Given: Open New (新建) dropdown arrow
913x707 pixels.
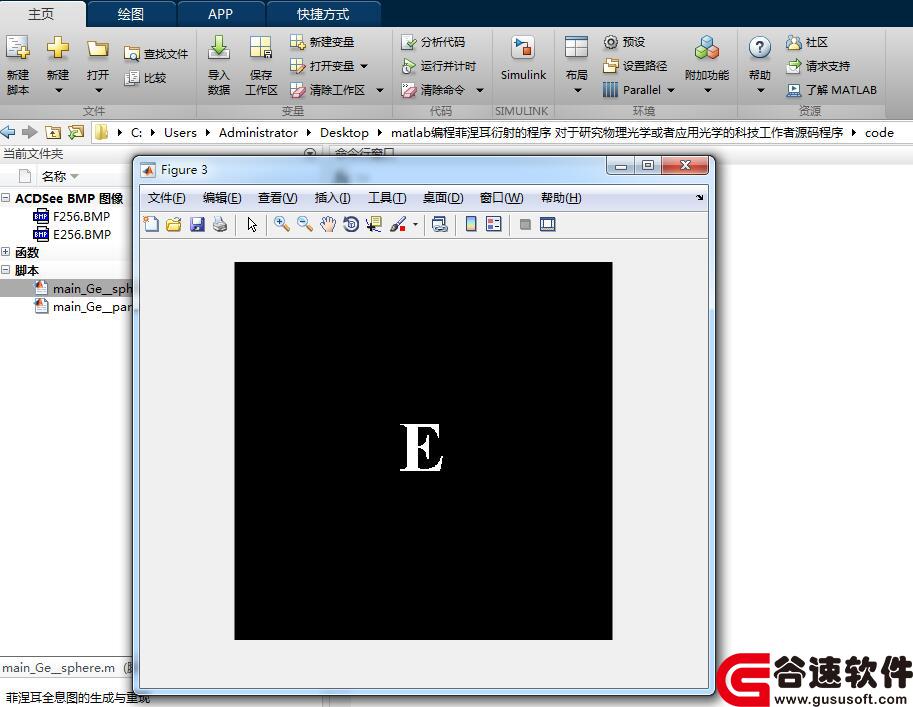Looking at the screenshot, I should coord(58,90).
